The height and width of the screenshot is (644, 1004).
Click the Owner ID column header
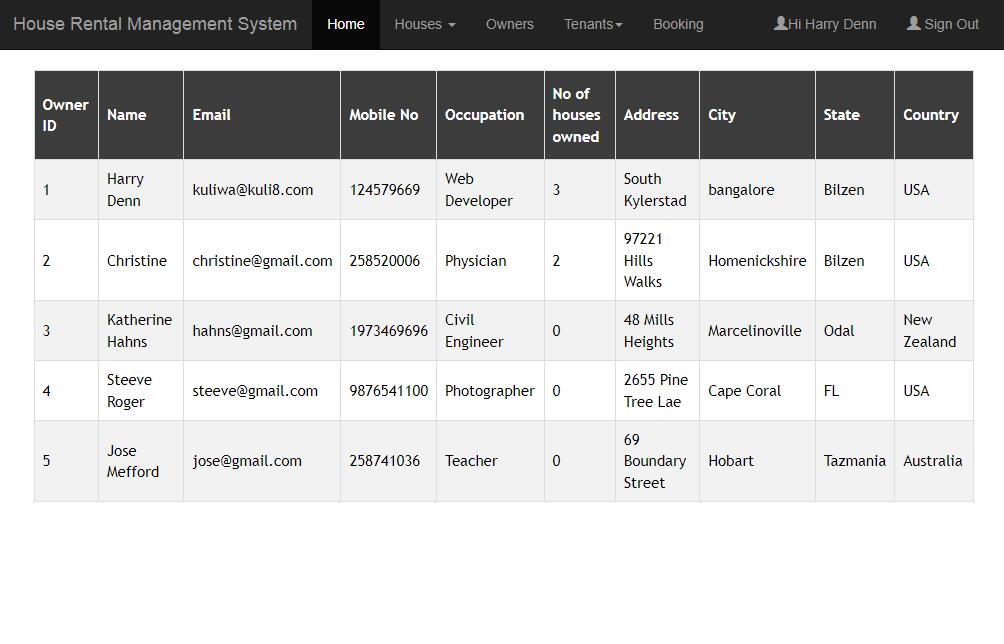pyautogui.click(x=65, y=115)
